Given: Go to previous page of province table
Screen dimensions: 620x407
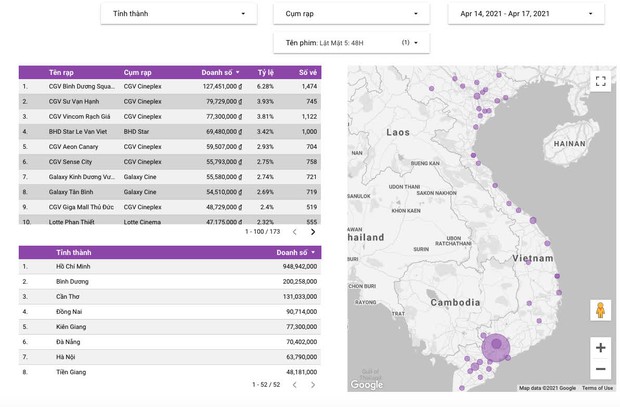Looking at the screenshot, I should pos(295,384).
